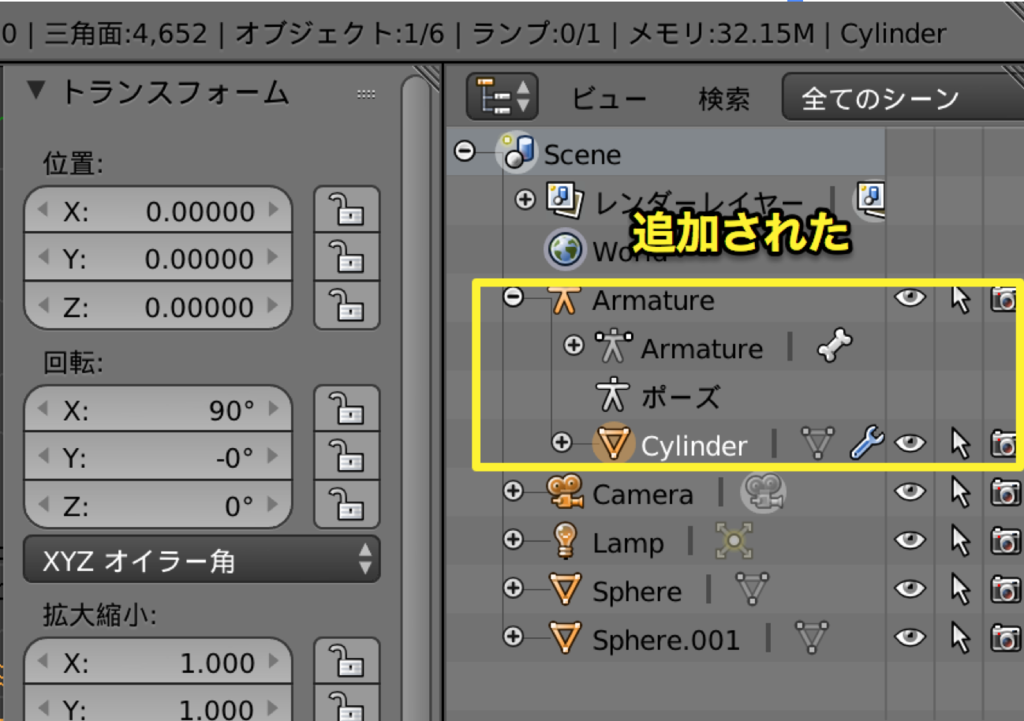The height and width of the screenshot is (721, 1024).
Task: Click the orange Armature object icon
Action: 565,300
